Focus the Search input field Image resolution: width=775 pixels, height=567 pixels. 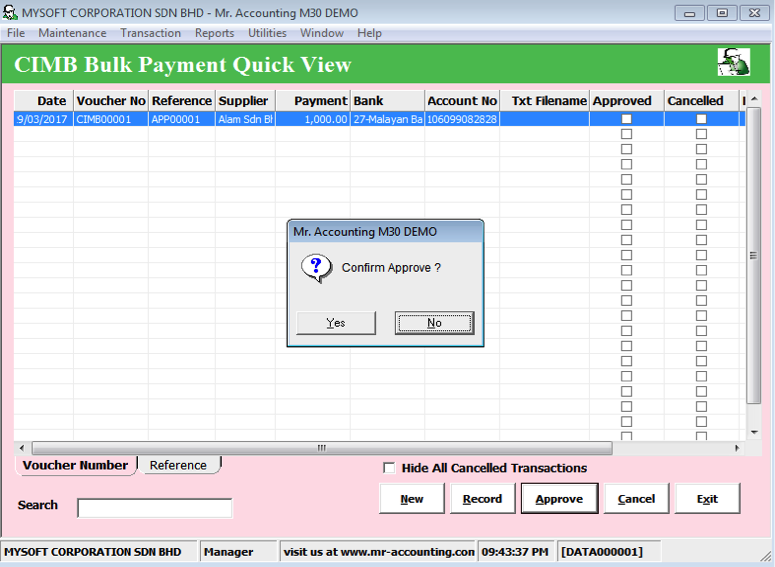[155, 508]
